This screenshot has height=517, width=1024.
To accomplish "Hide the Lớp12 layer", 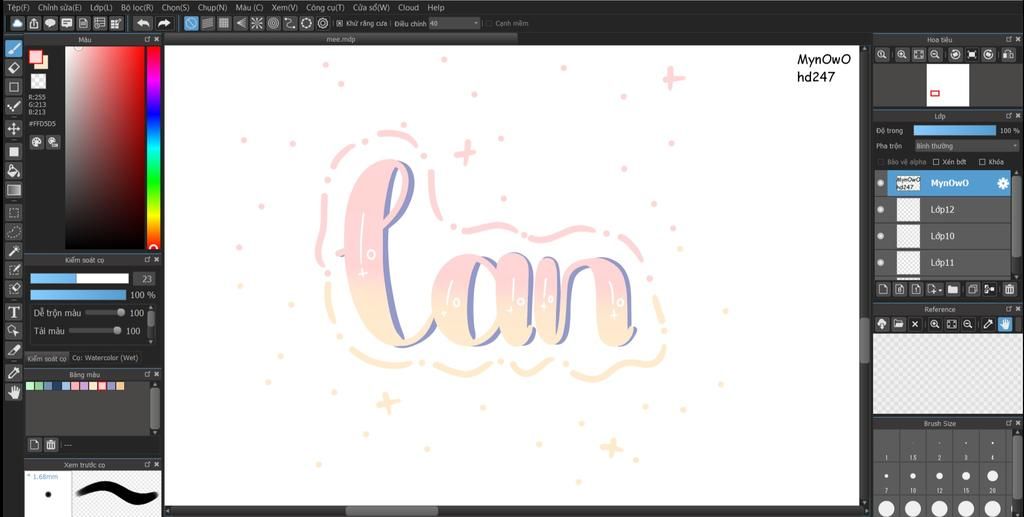I will pyautogui.click(x=881, y=210).
